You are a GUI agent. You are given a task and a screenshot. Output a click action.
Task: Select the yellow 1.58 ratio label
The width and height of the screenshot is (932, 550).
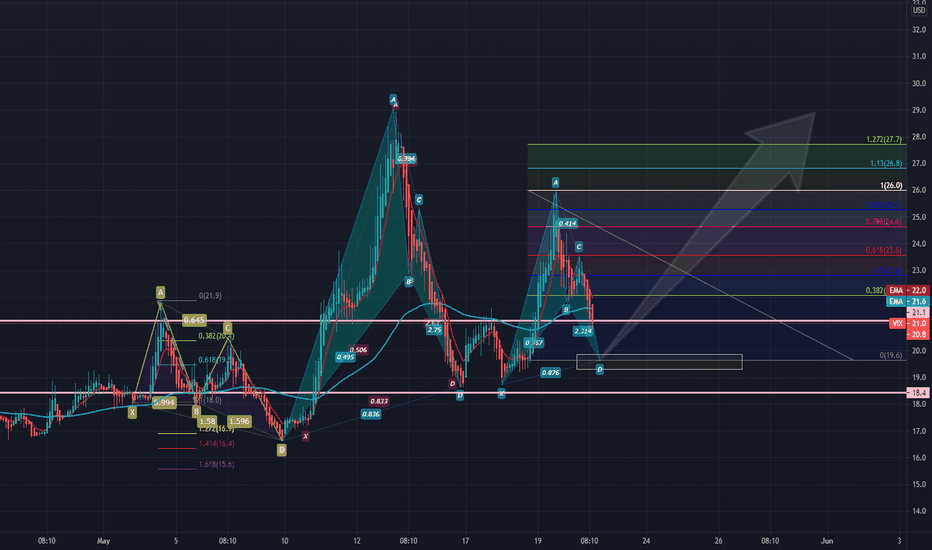click(x=207, y=421)
